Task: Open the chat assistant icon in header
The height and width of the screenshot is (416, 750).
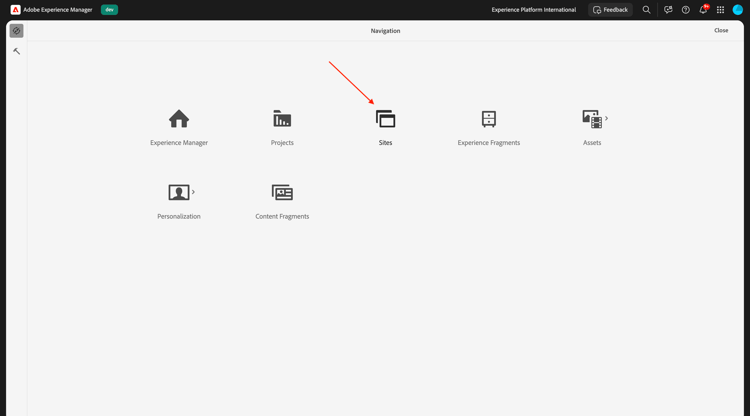Action: pyautogui.click(x=668, y=10)
